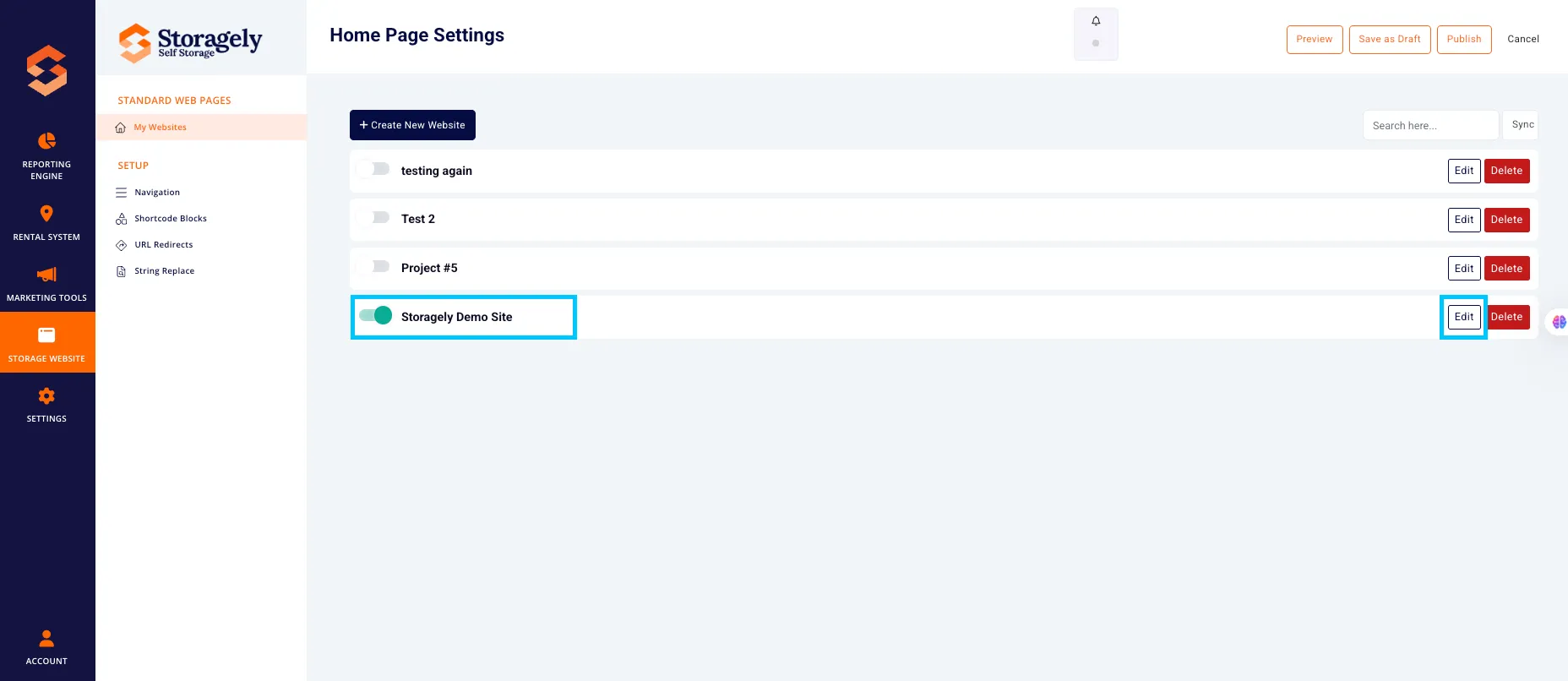This screenshot has width=1568, height=681.
Task: Edit the Storagely Demo Site
Action: (1464, 317)
